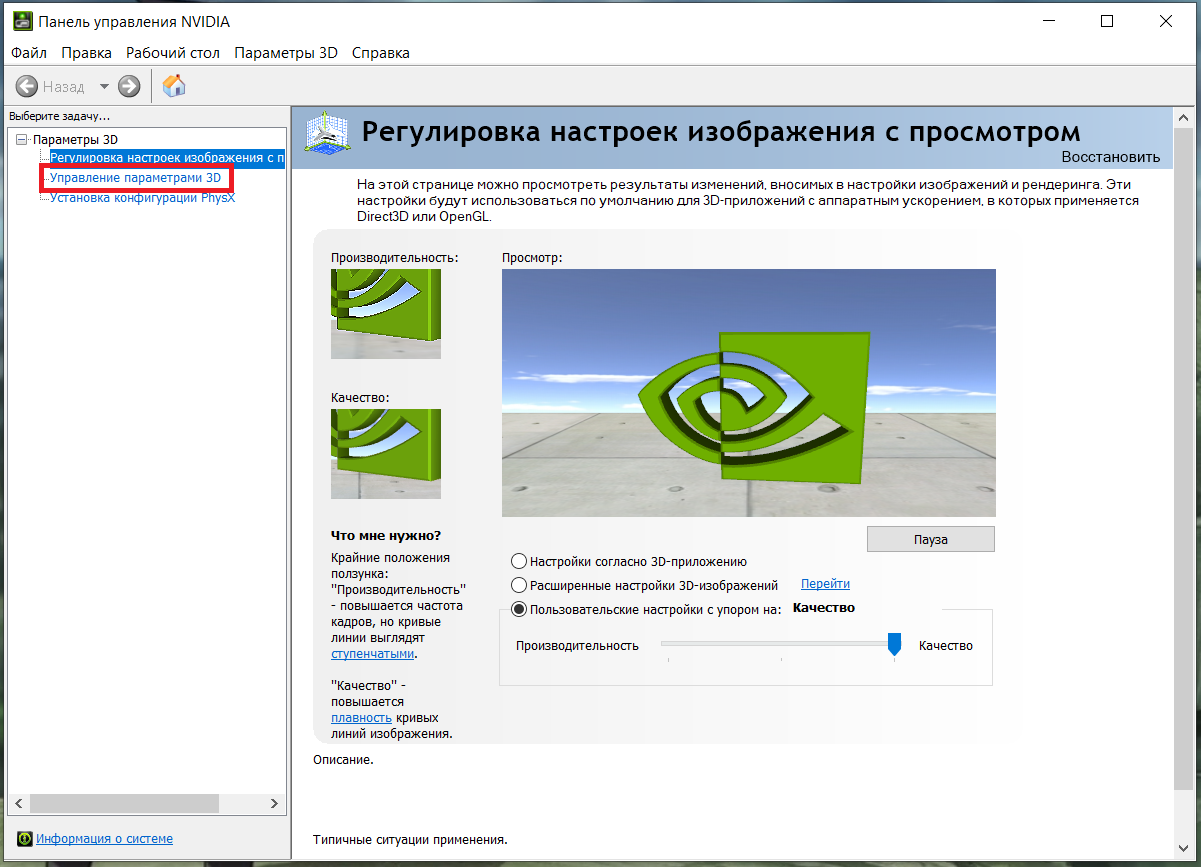1201x867 pixels.
Task: Open the Справка menu
Action: pyautogui.click(x=381, y=53)
